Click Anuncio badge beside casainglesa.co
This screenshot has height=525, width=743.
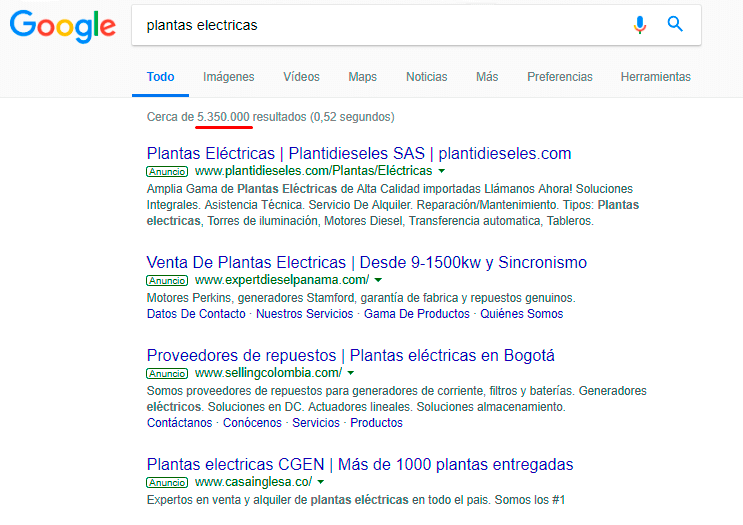pos(167,482)
